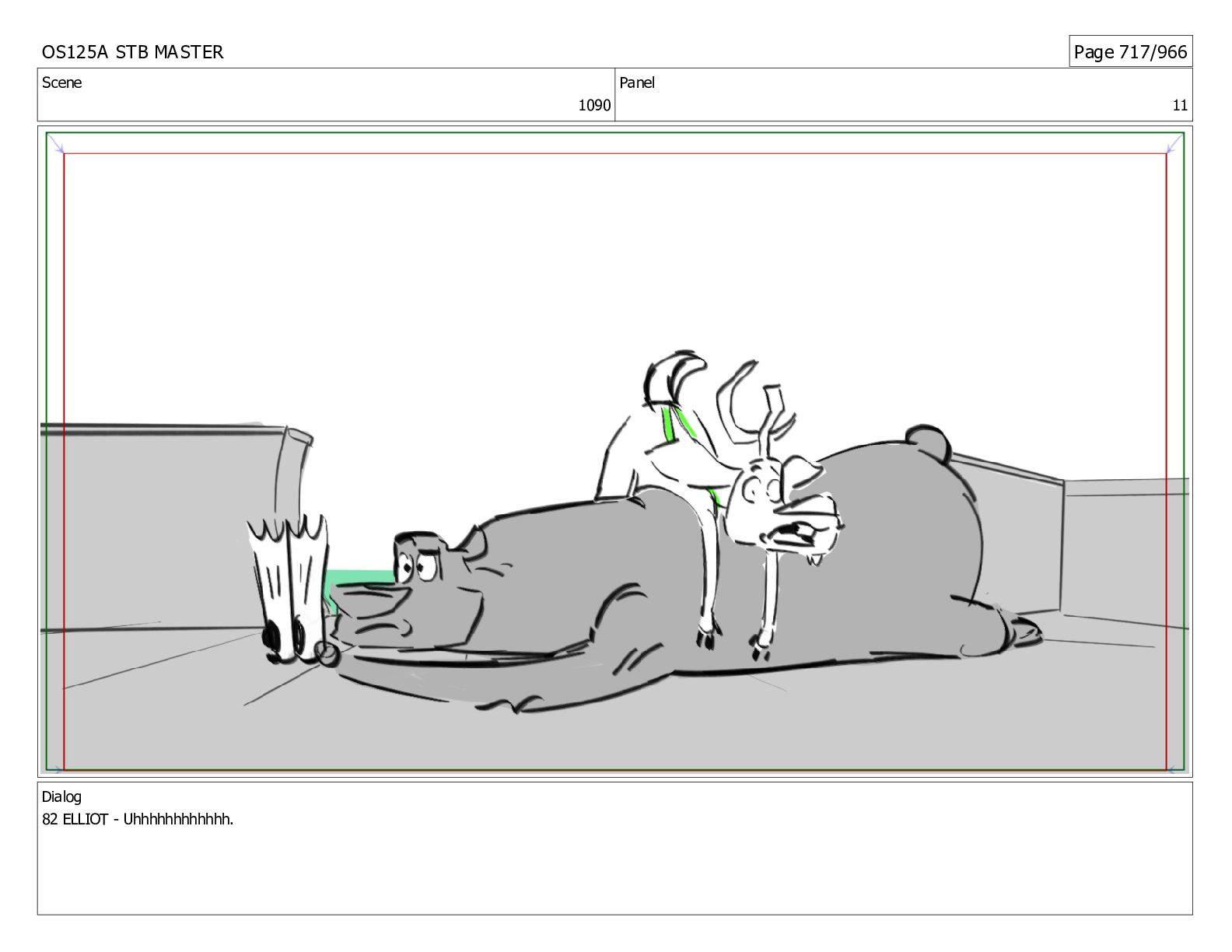The width and height of the screenshot is (1232, 952).
Task: Click the 'Panel' label
Action: pyautogui.click(x=637, y=82)
